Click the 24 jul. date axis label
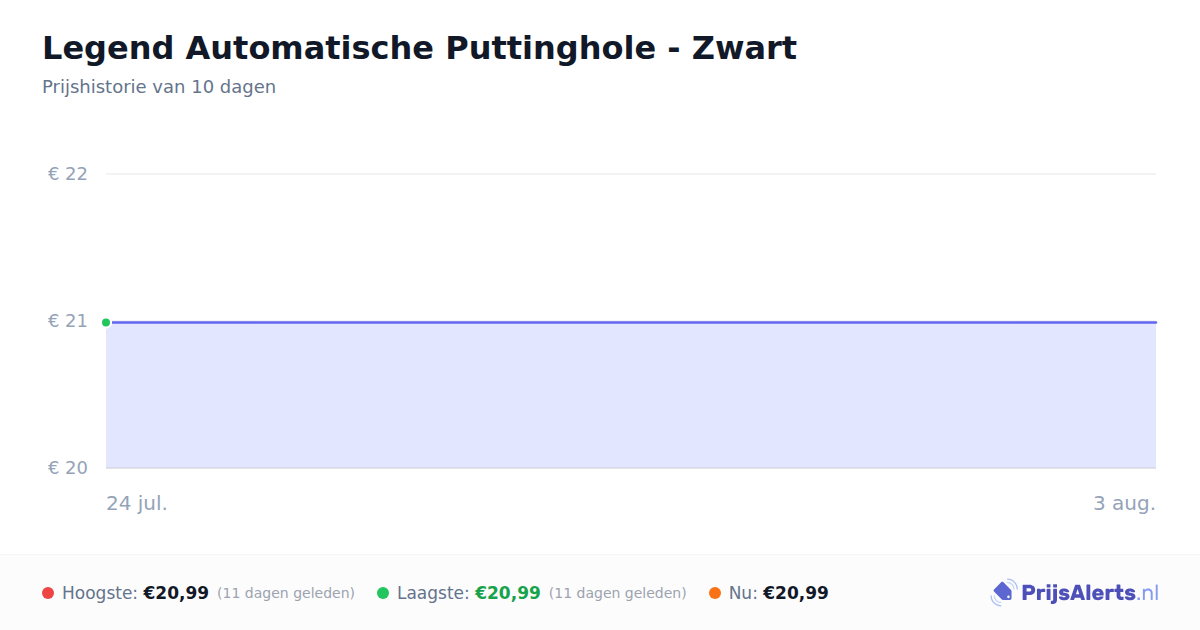The height and width of the screenshot is (630, 1200). tap(137, 503)
